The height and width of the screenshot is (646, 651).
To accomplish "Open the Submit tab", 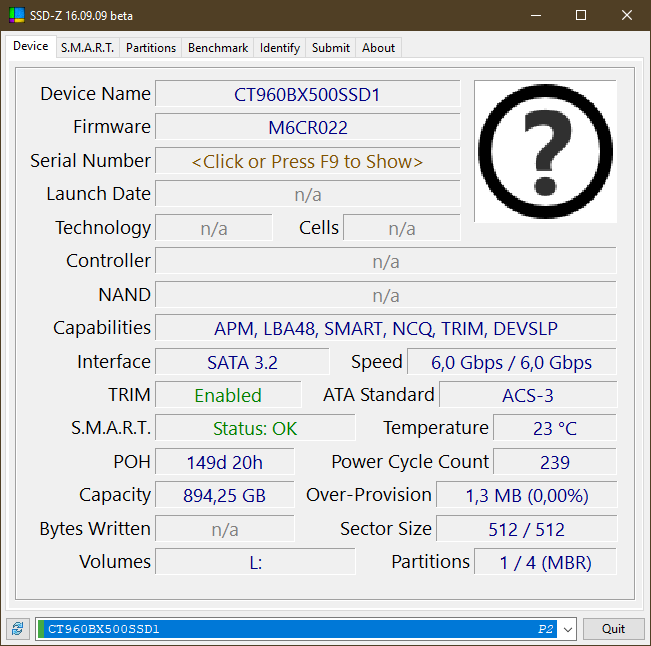I will point(330,47).
